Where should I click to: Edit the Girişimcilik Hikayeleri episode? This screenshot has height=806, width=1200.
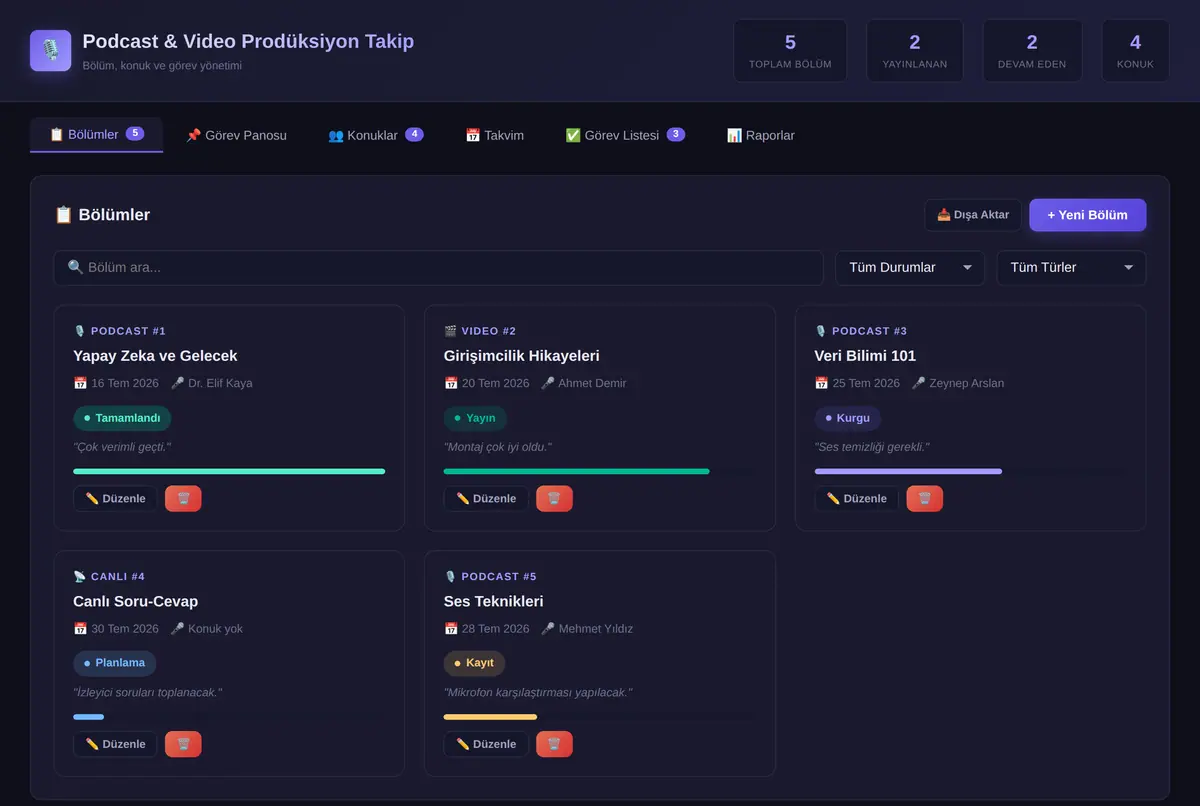click(486, 498)
